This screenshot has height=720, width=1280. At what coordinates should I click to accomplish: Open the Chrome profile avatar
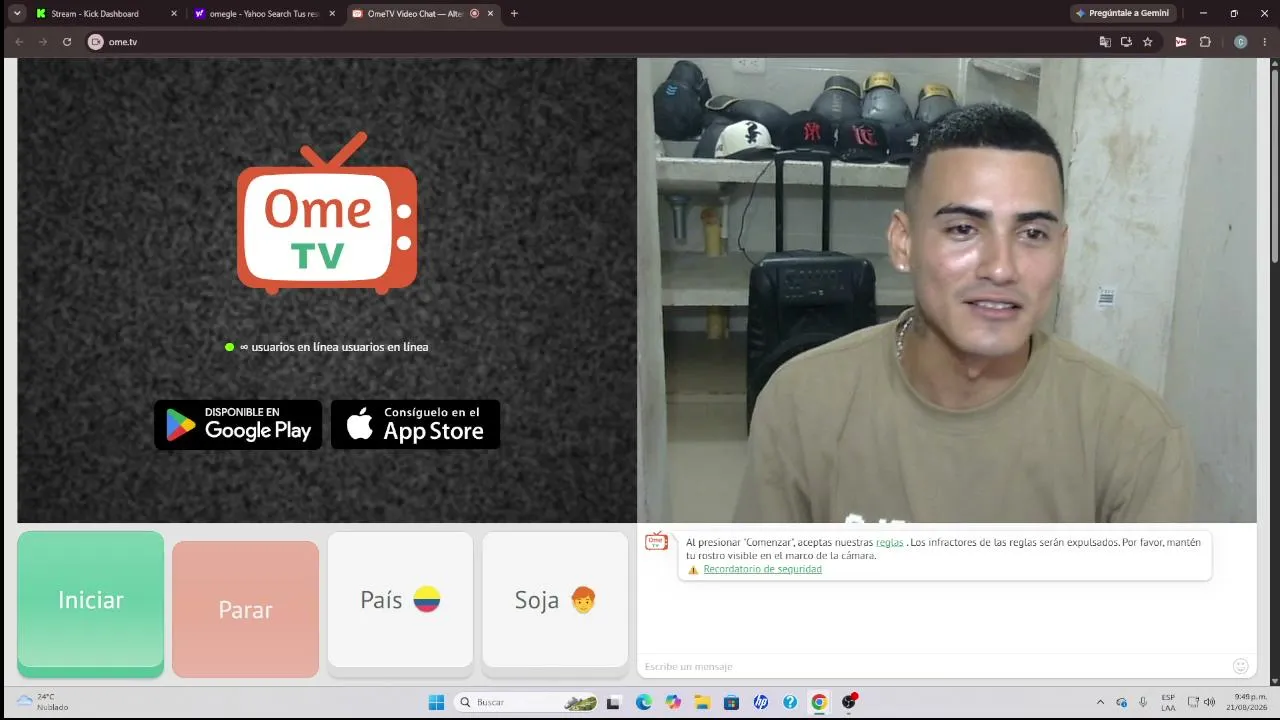[x=1241, y=42]
